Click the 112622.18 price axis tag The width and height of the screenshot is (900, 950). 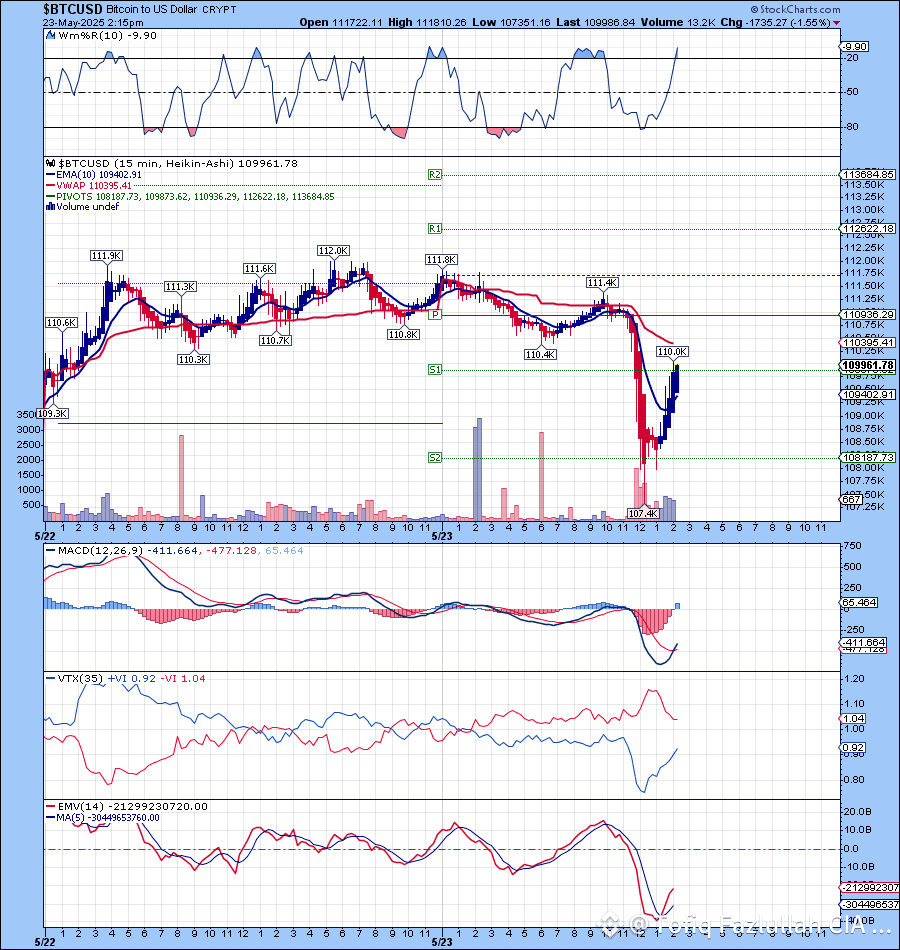tap(868, 228)
